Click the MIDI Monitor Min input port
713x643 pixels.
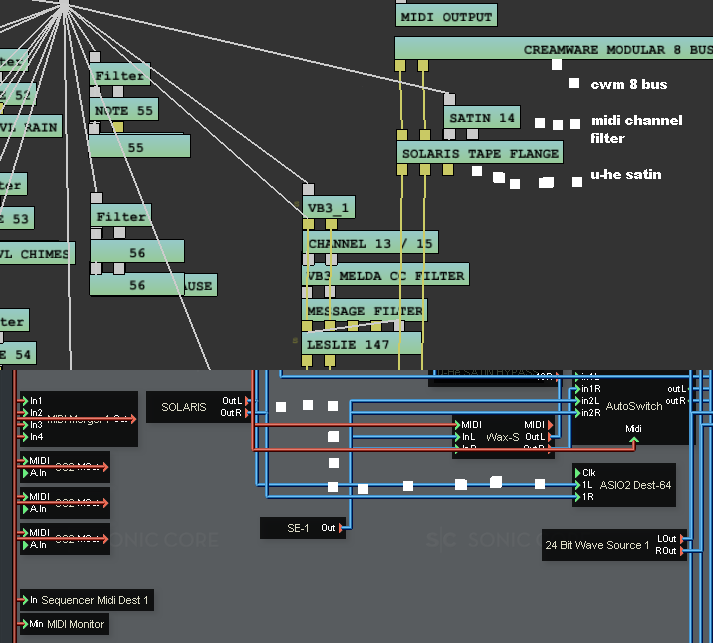coord(25,624)
